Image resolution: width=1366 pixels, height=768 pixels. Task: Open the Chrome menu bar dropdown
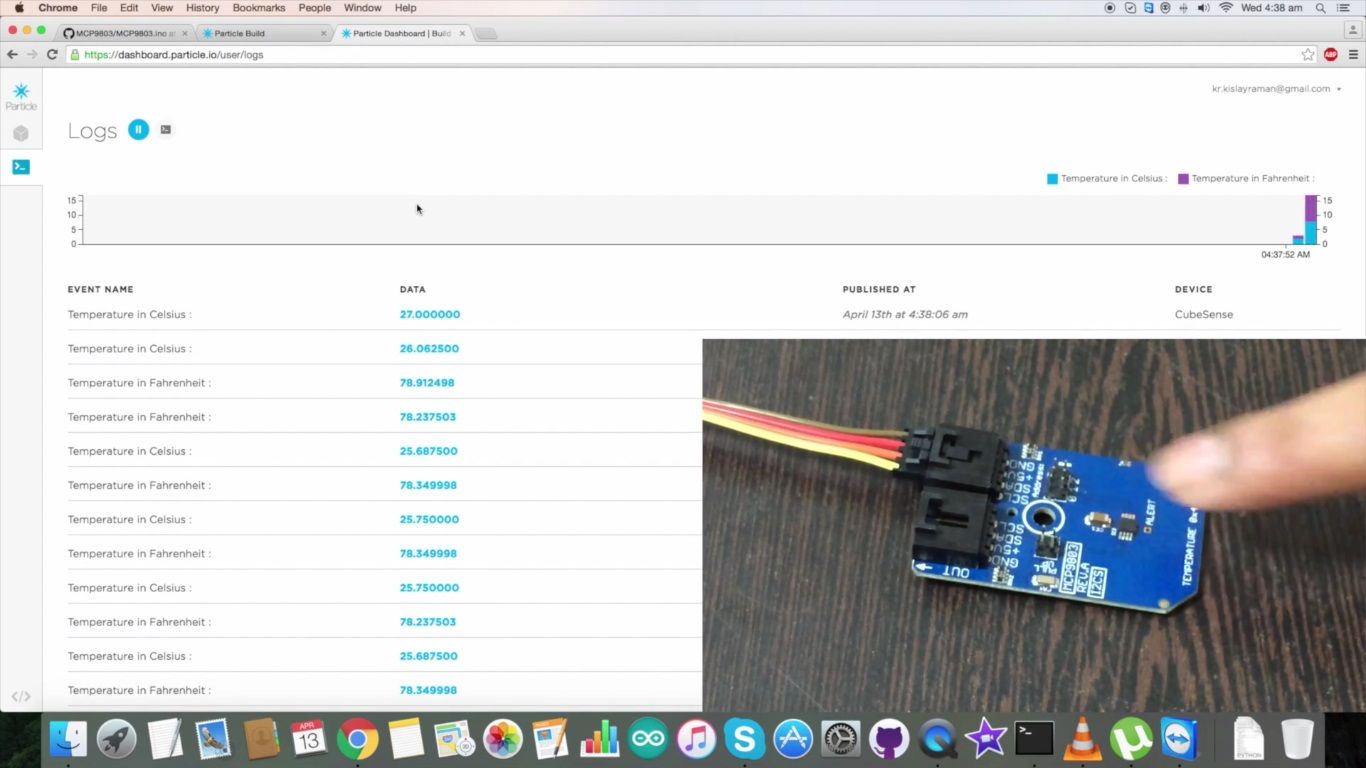pos(57,7)
